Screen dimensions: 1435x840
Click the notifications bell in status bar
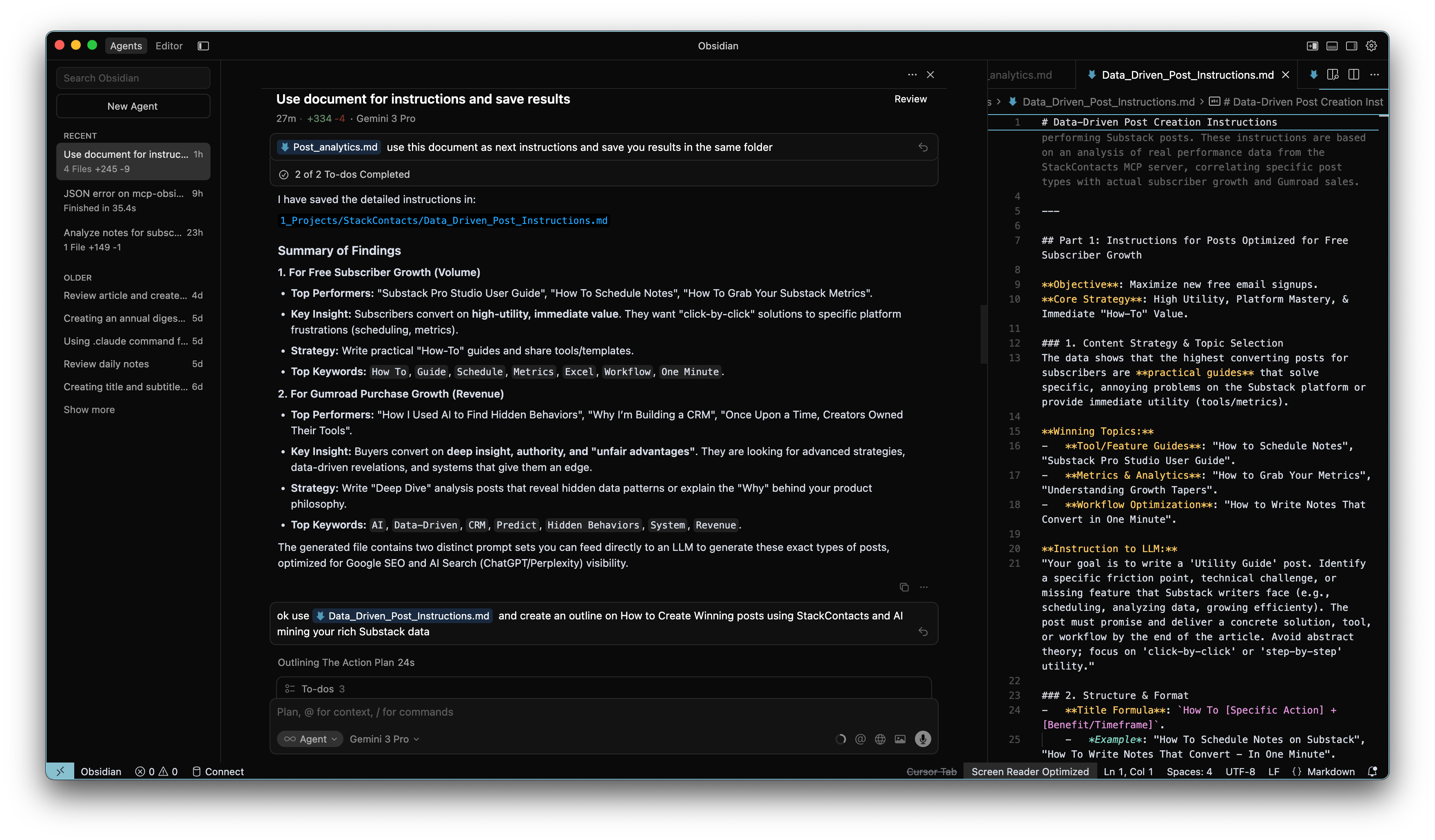(1372, 771)
